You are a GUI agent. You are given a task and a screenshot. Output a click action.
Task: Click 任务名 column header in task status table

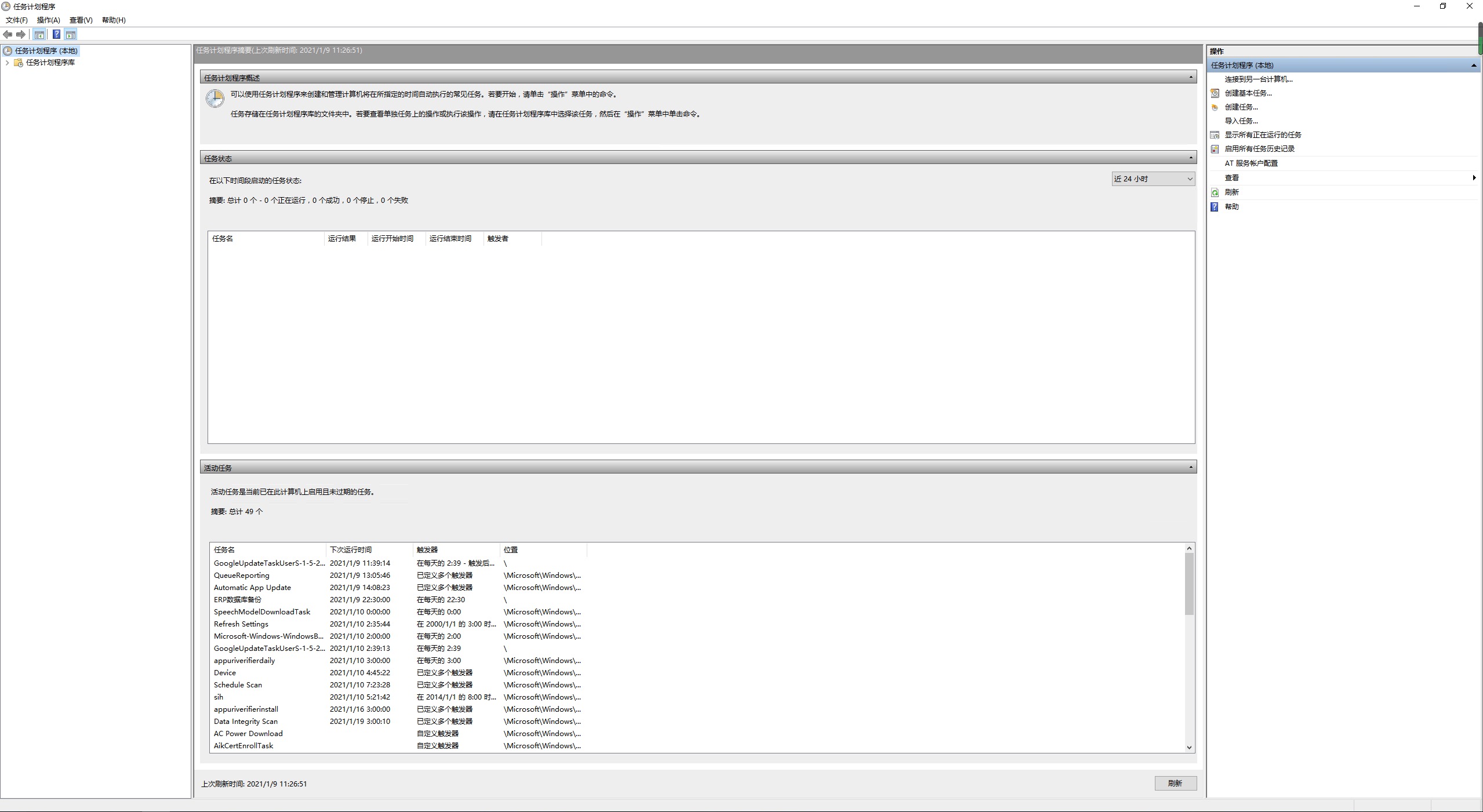[266, 239]
